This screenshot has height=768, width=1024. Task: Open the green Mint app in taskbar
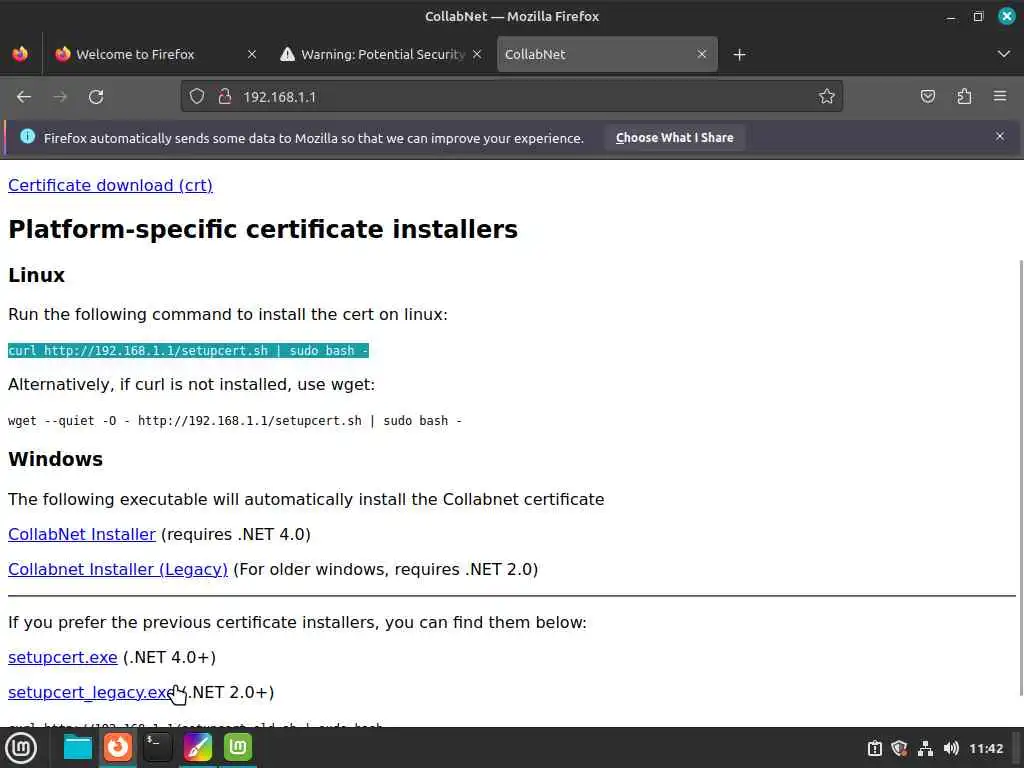click(x=238, y=747)
